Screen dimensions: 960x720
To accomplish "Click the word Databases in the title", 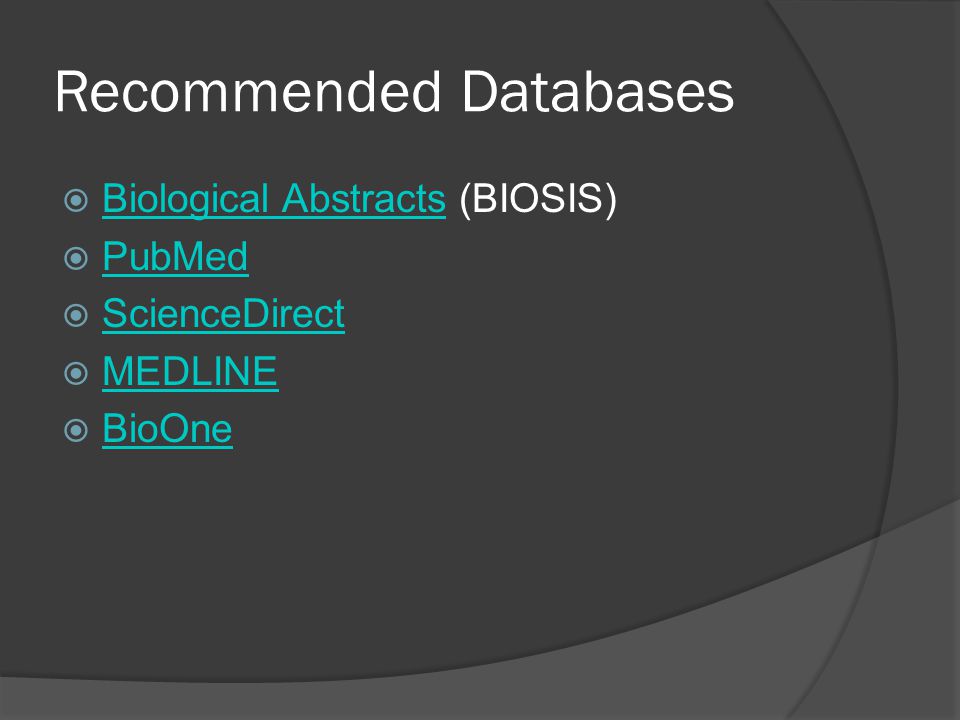I will tap(598, 92).
